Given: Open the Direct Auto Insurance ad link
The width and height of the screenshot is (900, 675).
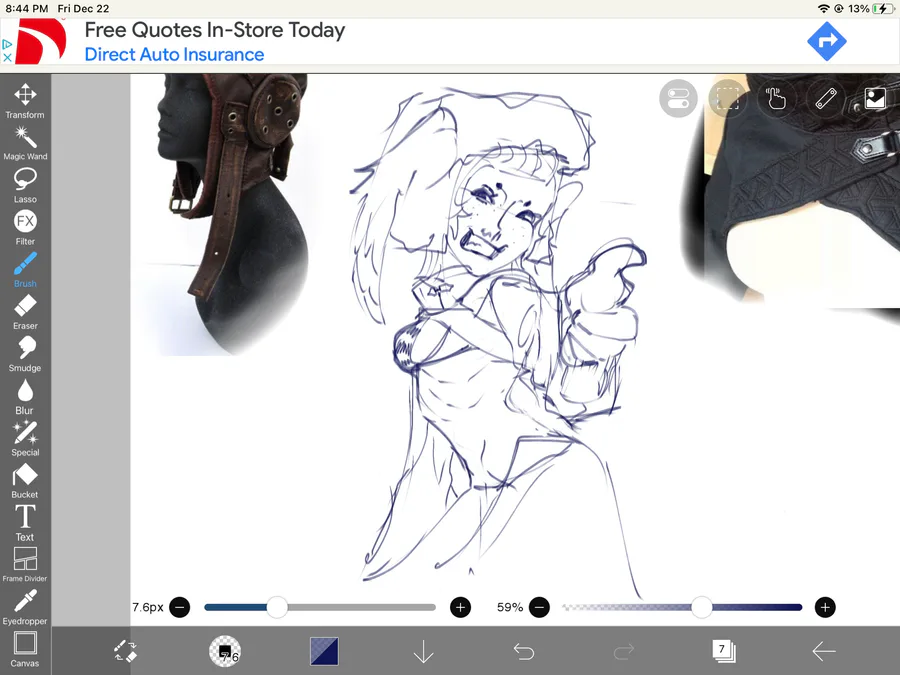Looking at the screenshot, I should tap(174, 55).
